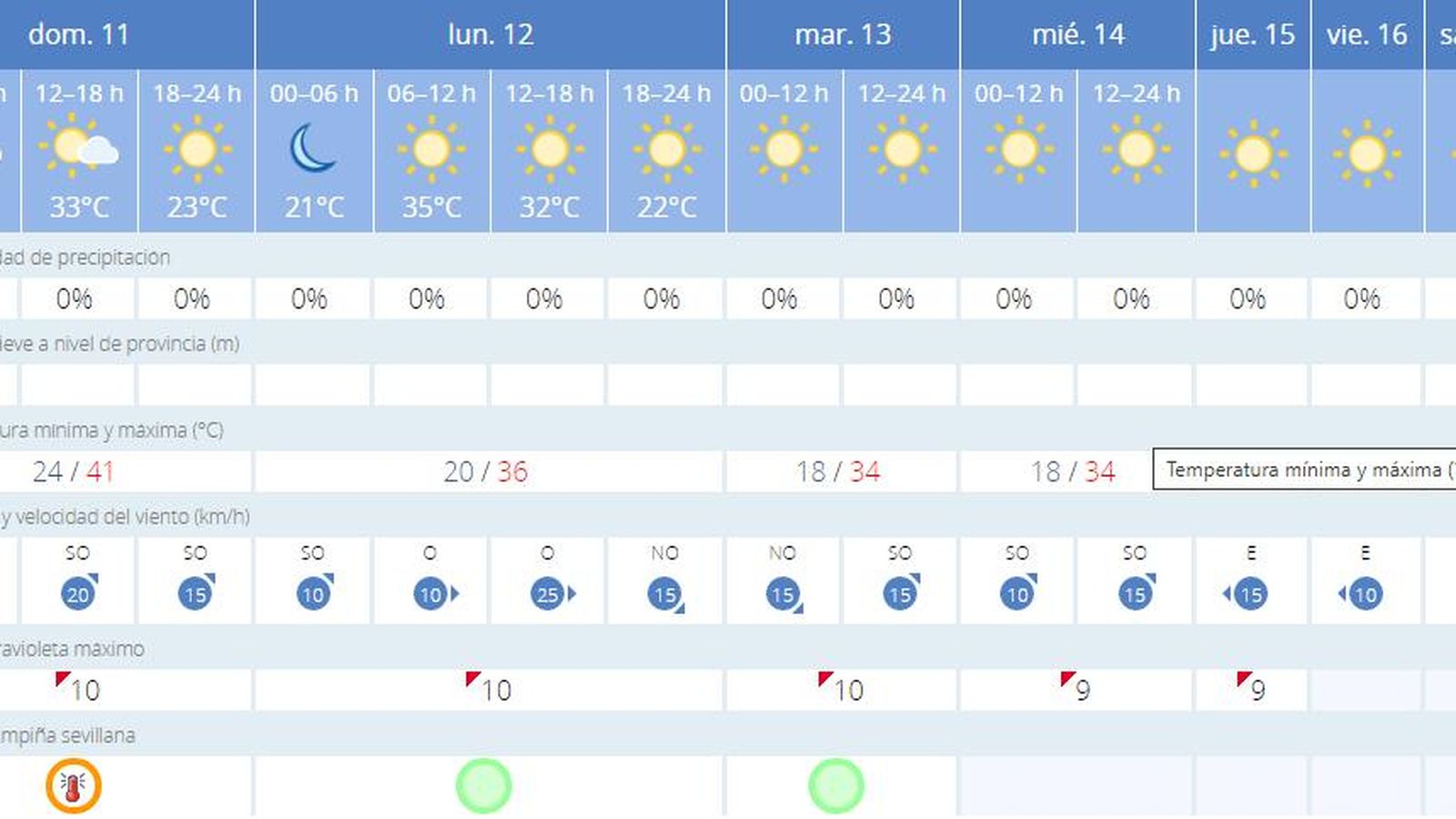Select the mar. 13 day header

842,35
